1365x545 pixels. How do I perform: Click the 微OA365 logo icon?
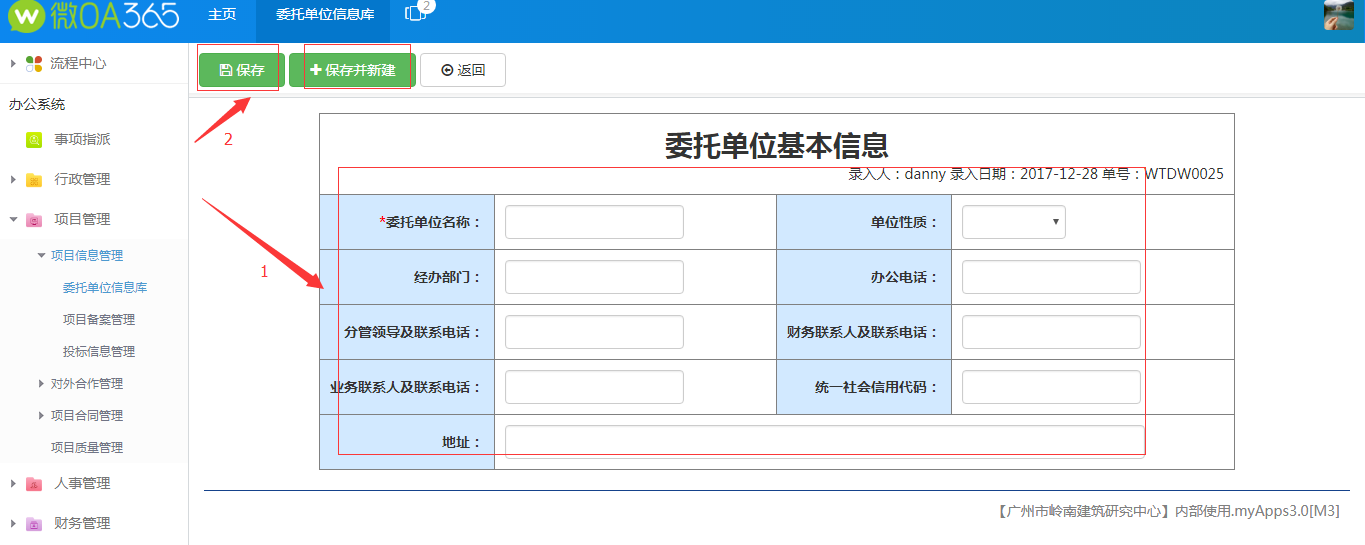click(25, 16)
